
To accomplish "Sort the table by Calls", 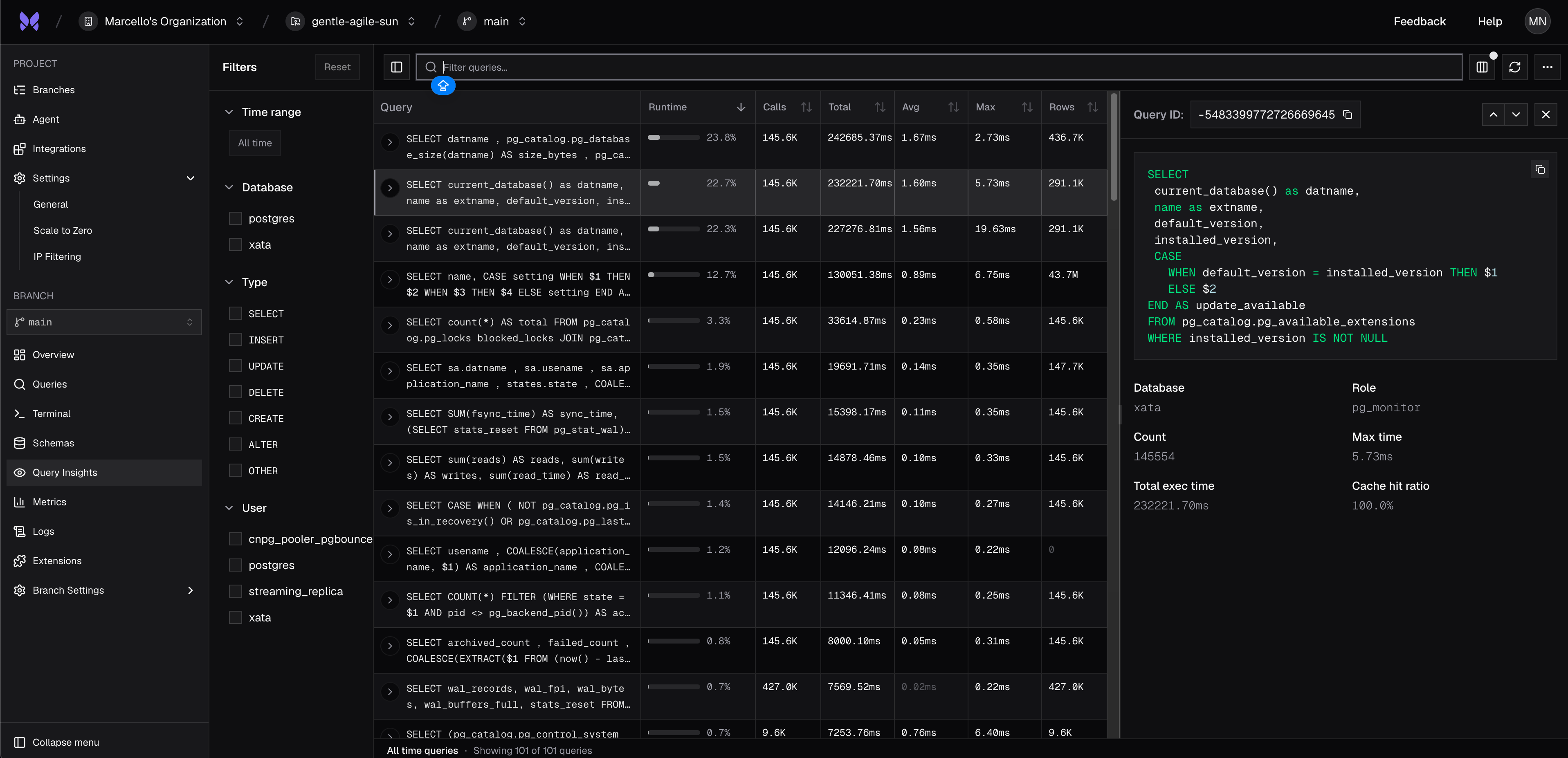I will [806, 107].
